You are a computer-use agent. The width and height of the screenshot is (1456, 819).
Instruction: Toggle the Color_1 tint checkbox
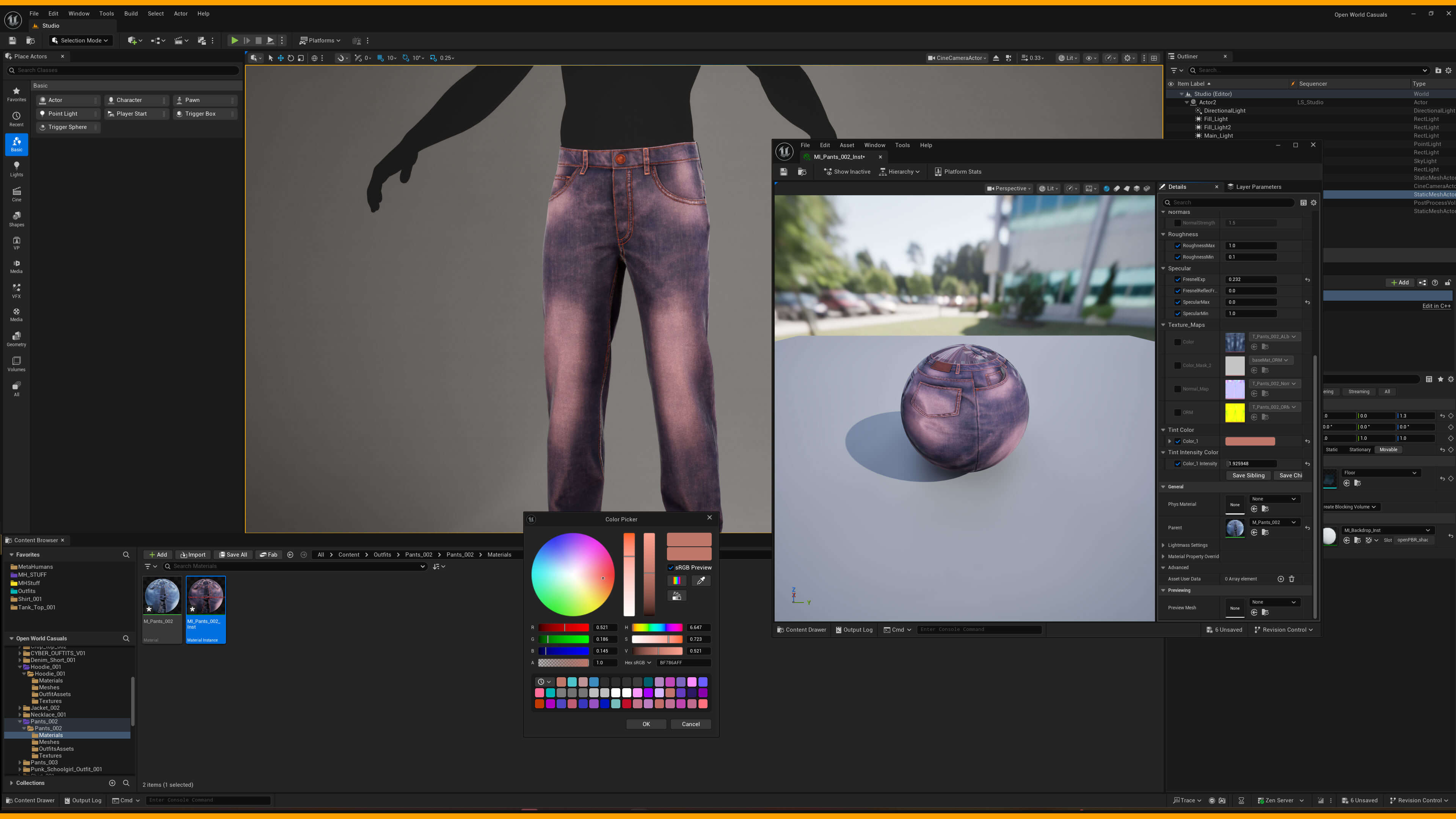(1178, 441)
